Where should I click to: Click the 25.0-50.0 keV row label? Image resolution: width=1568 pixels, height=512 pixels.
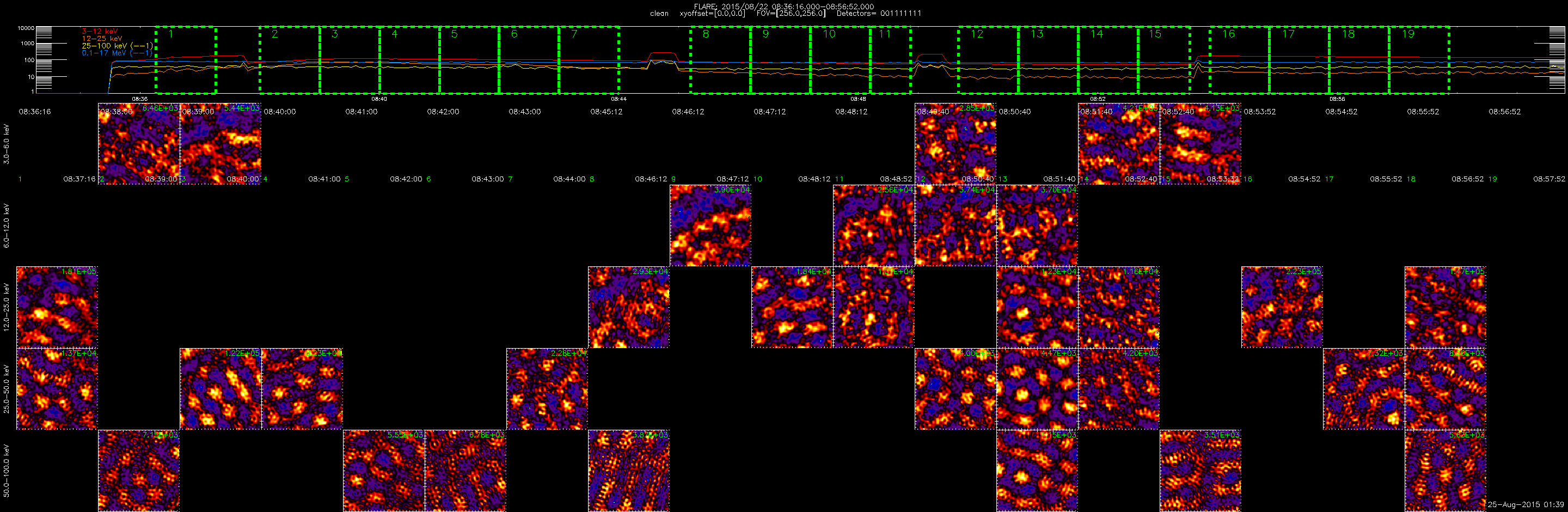pyautogui.click(x=7, y=389)
